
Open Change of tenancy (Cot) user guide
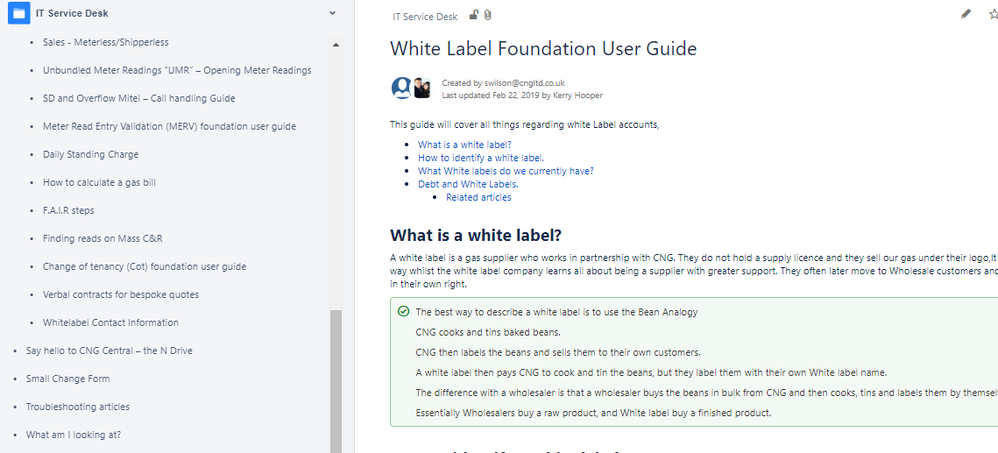(x=144, y=266)
